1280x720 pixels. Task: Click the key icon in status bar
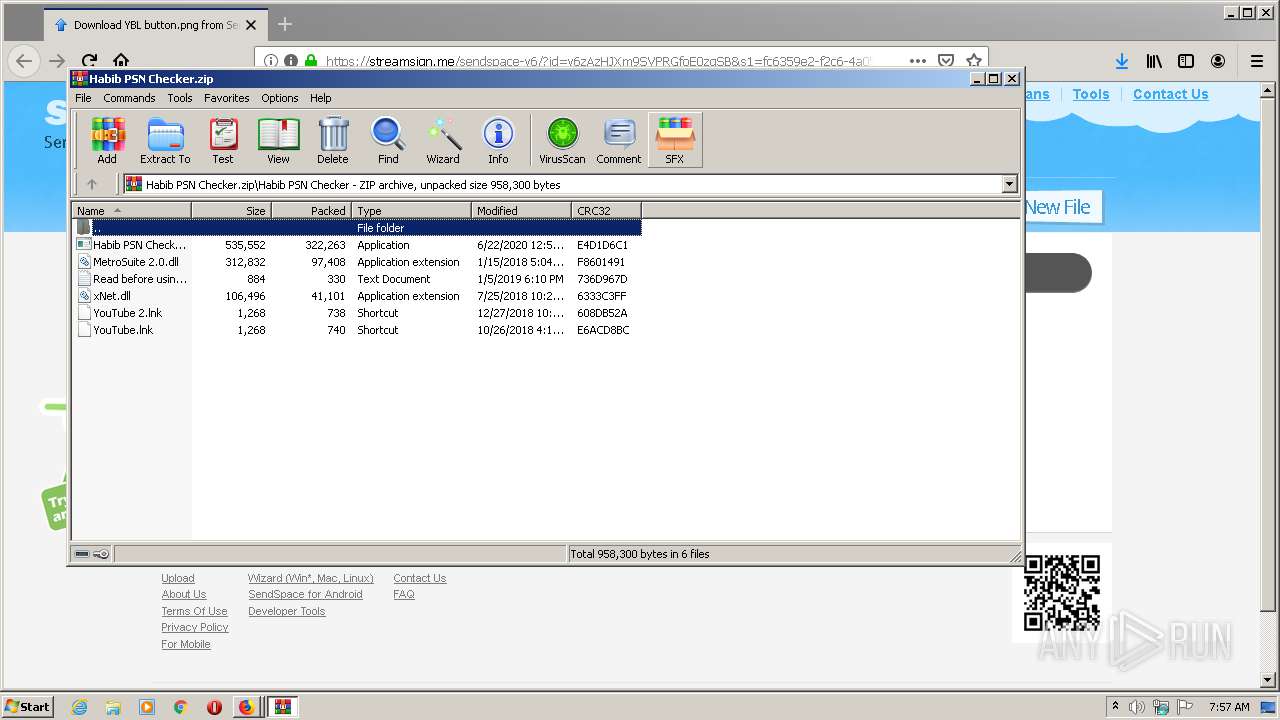pyautogui.click(x=101, y=554)
